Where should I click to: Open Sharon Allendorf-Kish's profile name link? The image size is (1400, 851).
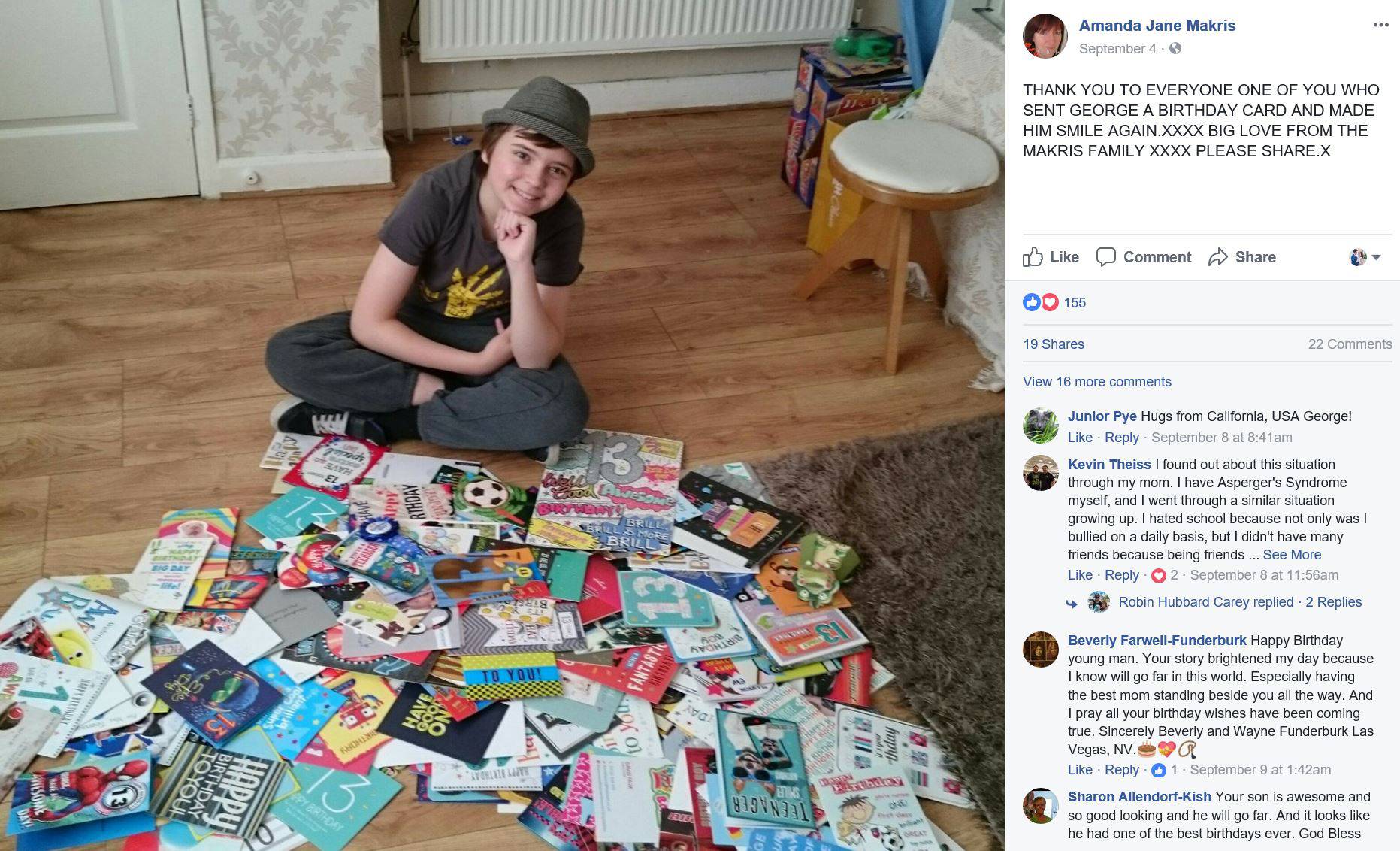click(x=1139, y=797)
